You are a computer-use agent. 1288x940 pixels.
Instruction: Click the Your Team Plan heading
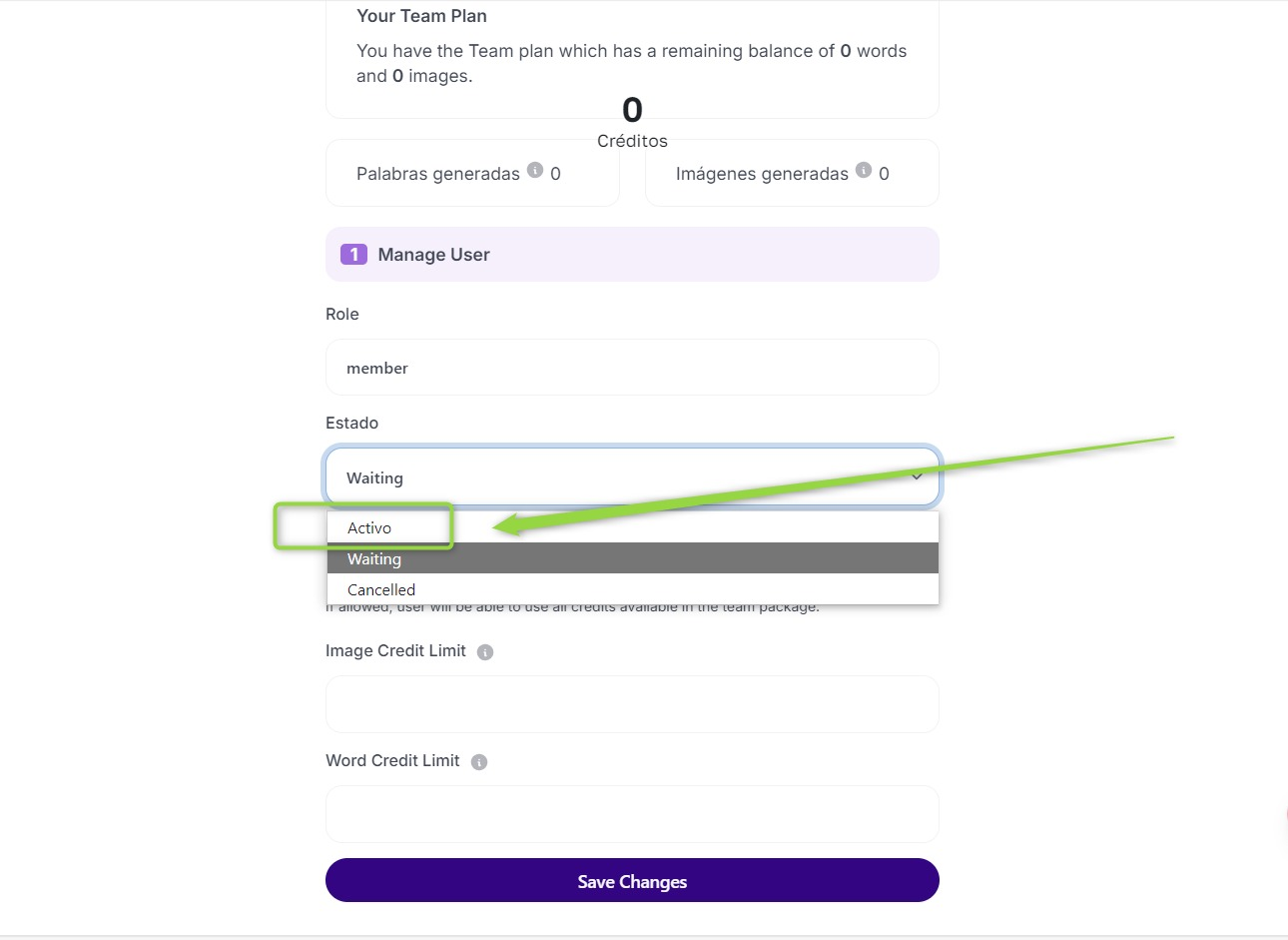(x=421, y=16)
